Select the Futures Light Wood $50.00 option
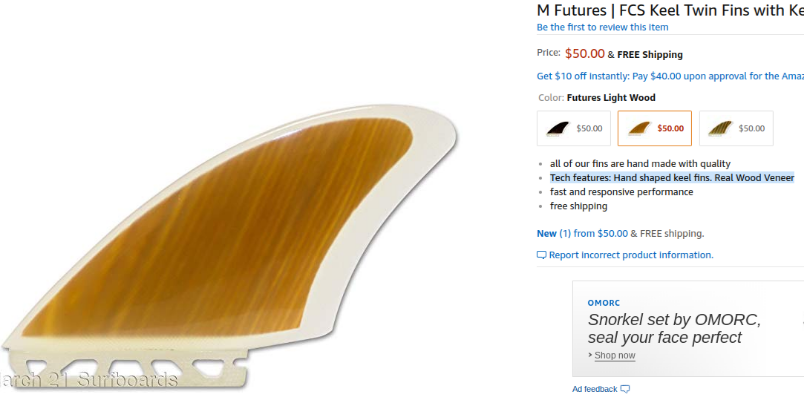Image resolution: width=804 pixels, height=400 pixels. click(x=655, y=128)
